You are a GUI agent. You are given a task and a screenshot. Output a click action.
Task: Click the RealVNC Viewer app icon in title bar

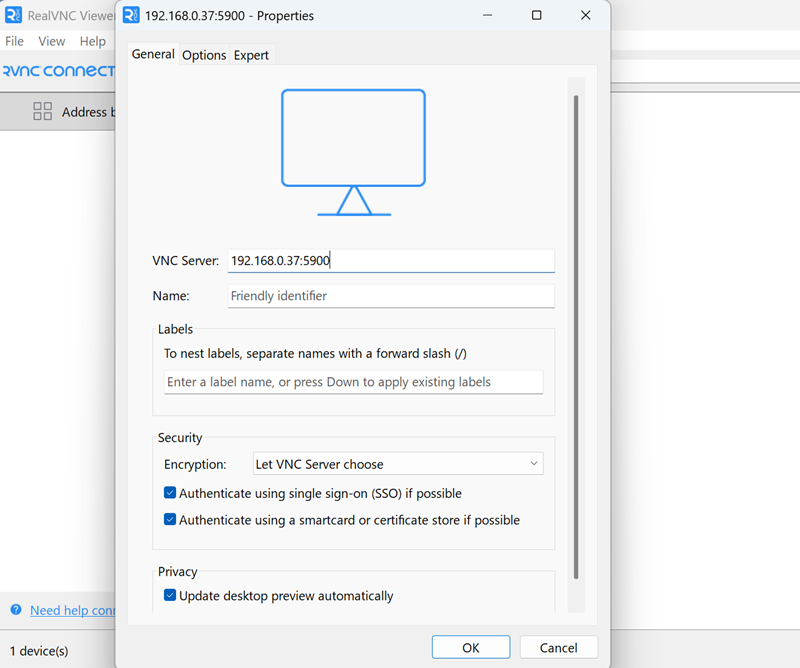tap(14, 15)
